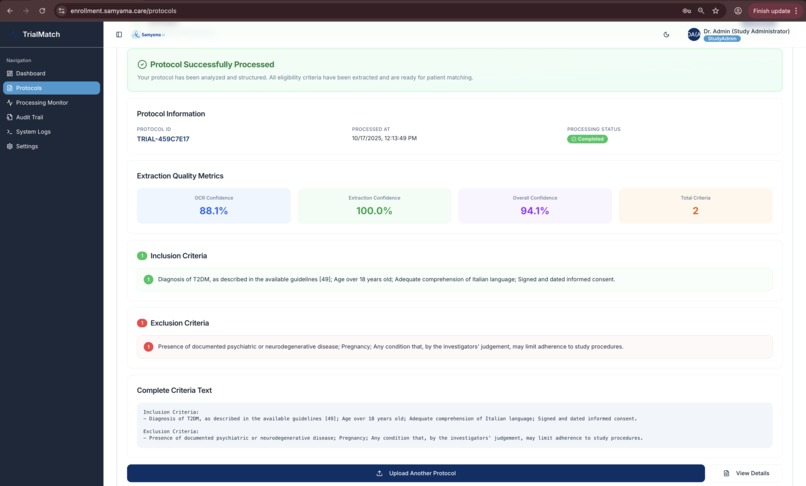Click the browser back arrow
This screenshot has height=486, width=806.
[10, 11]
